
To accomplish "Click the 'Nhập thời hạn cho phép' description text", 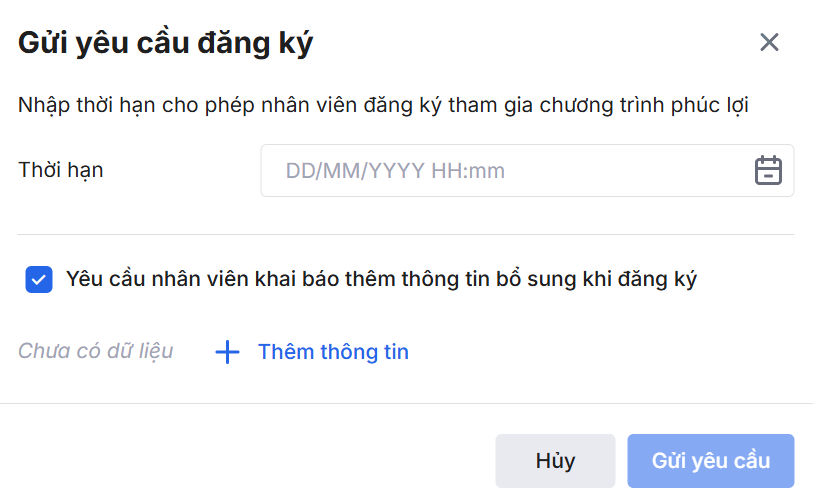I will [x=384, y=104].
